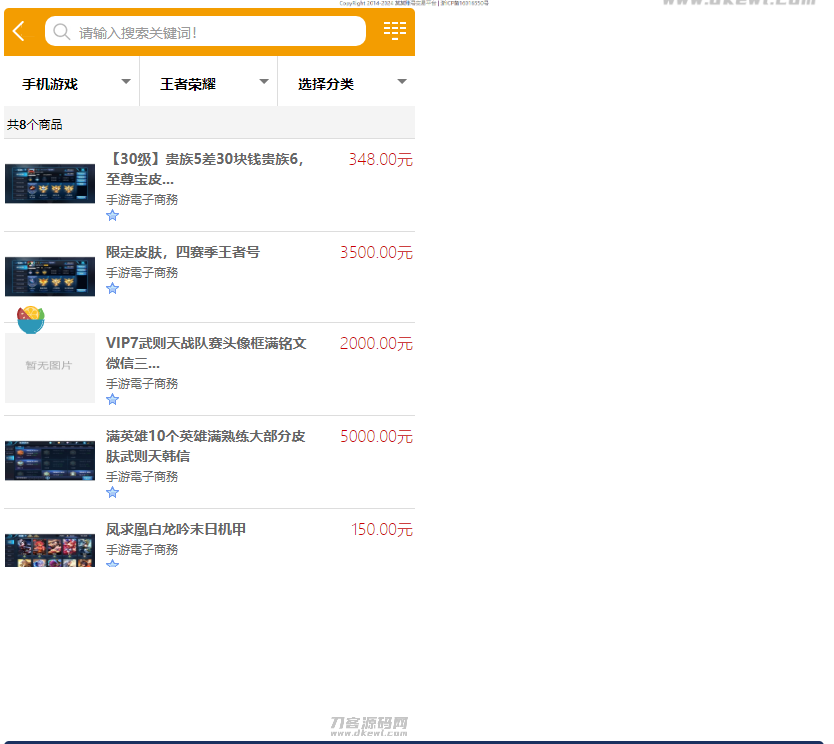Click the magnifier search icon
Viewport: 834px width, 744px height.
point(62,32)
